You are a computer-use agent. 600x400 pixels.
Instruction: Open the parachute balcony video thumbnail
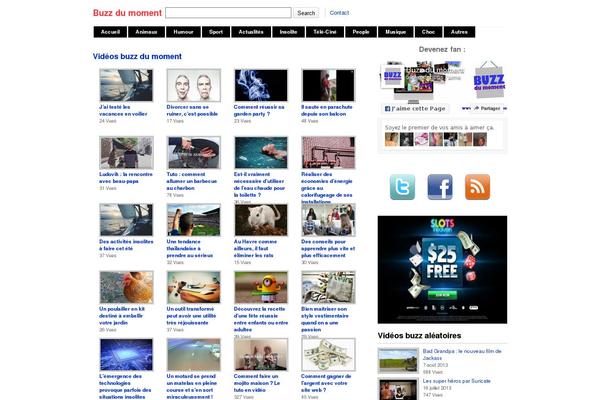(x=328, y=85)
